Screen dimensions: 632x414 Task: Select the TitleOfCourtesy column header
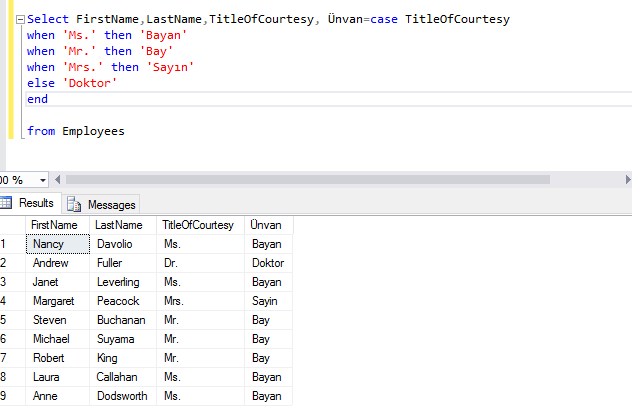click(200, 225)
